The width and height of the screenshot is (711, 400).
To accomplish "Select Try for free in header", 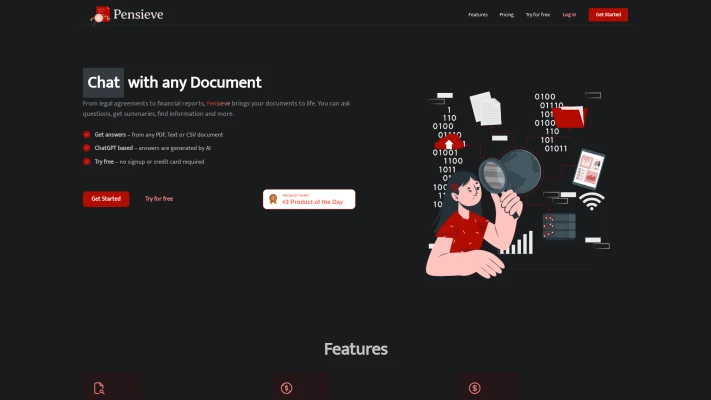I will [x=538, y=15].
